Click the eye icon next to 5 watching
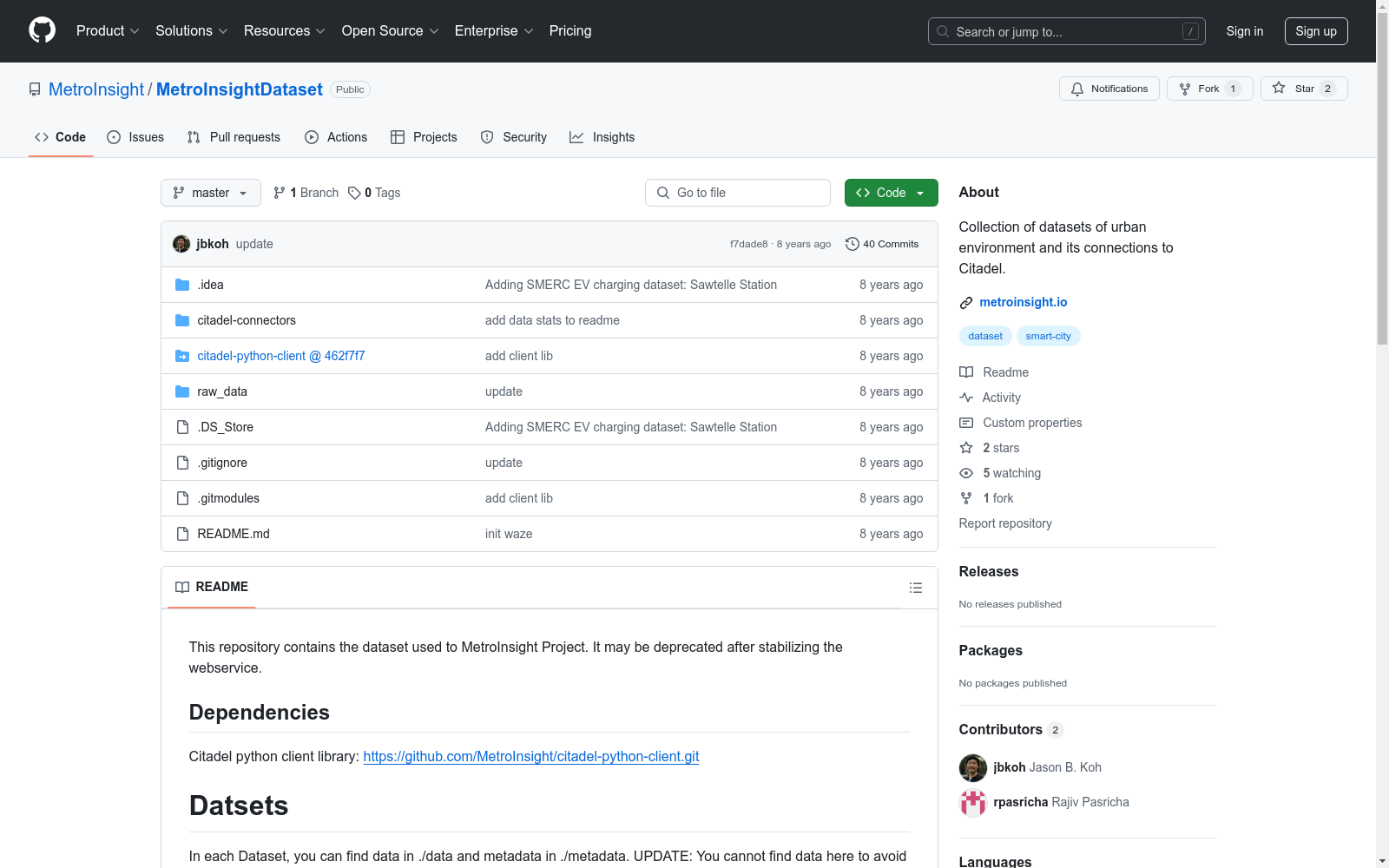The image size is (1389, 868). point(966,473)
